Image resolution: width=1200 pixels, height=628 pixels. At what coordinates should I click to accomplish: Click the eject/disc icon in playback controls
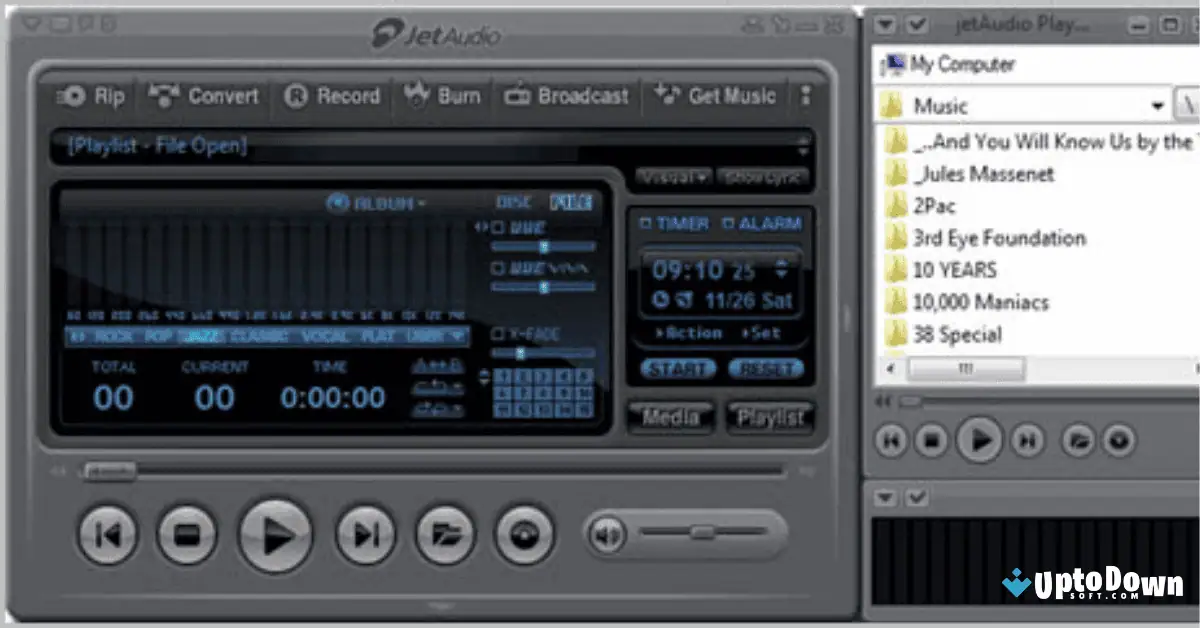point(524,535)
